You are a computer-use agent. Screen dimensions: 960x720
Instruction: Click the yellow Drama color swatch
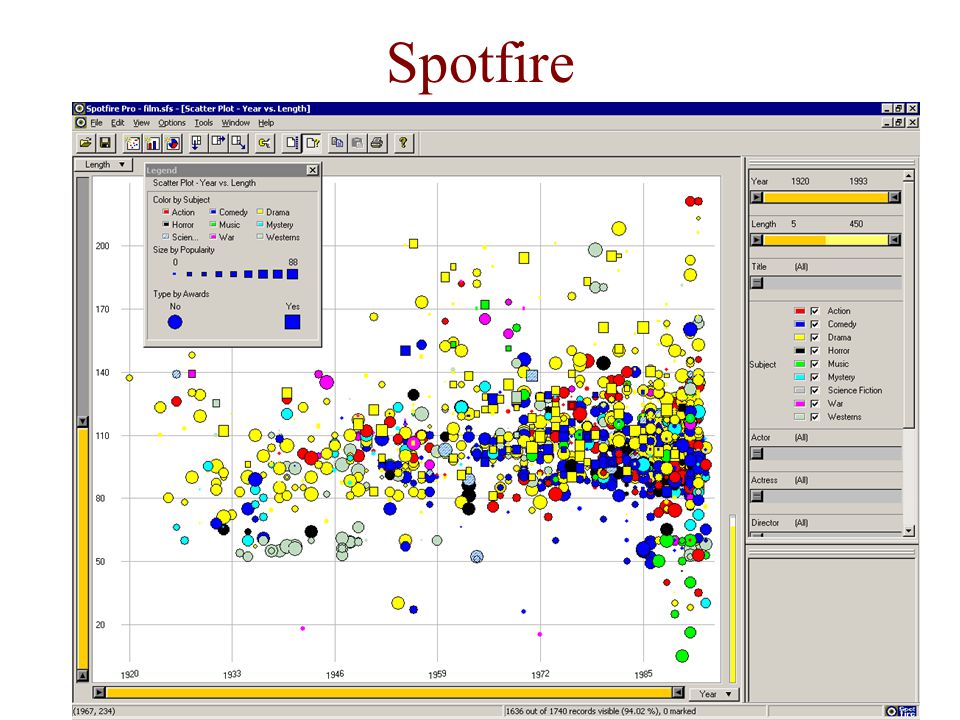coord(800,337)
